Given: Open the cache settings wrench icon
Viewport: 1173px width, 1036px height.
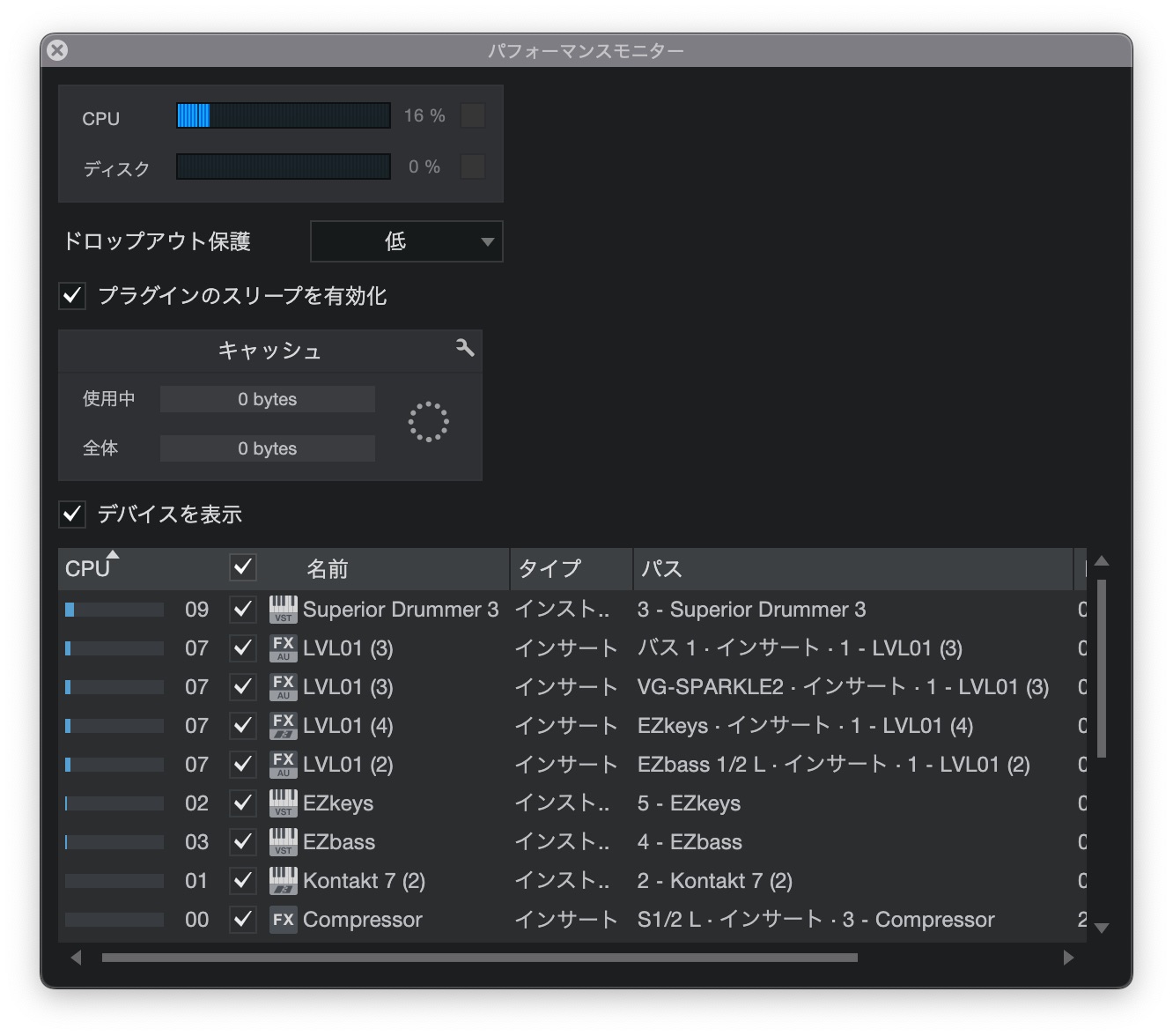Looking at the screenshot, I should (x=466, y=350).
